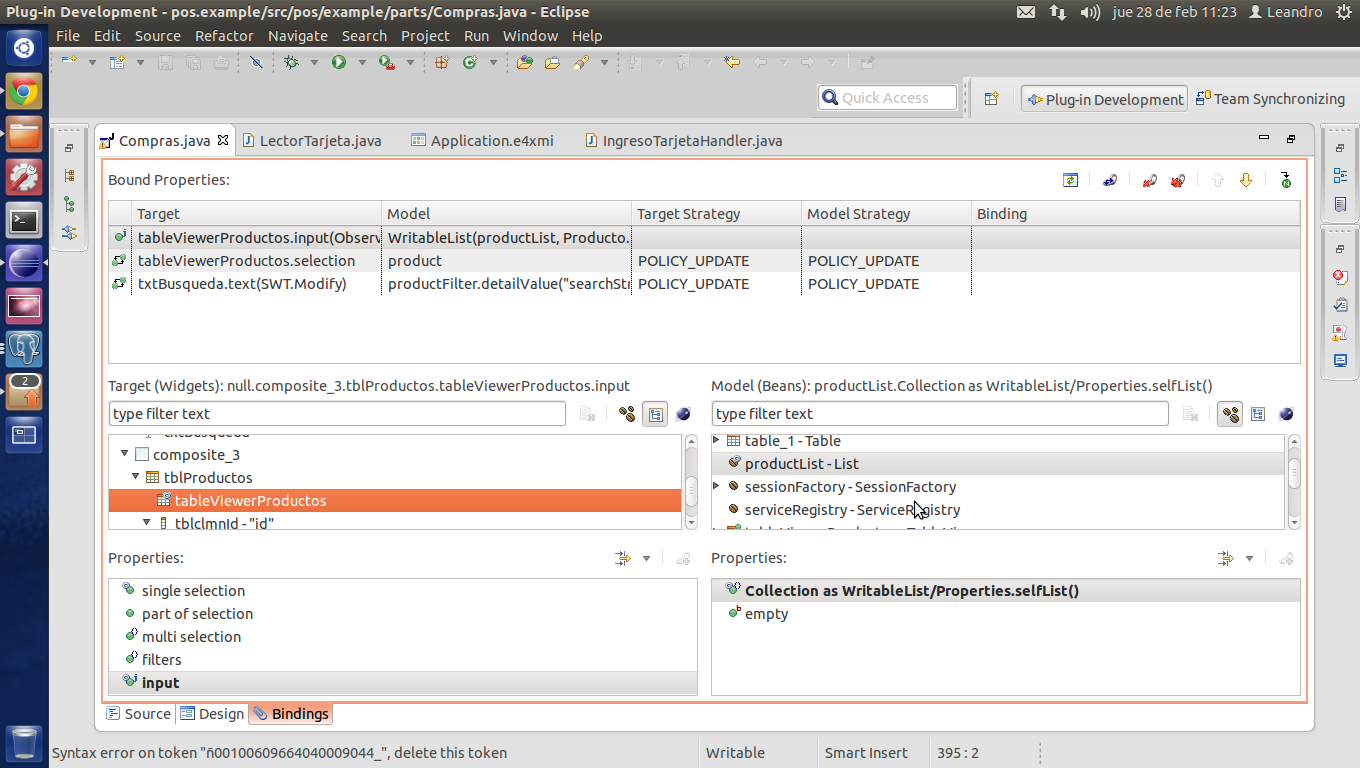Screen dimensions: 1360x768
Task: Switch to the Design tab
Action: (212, 714)
